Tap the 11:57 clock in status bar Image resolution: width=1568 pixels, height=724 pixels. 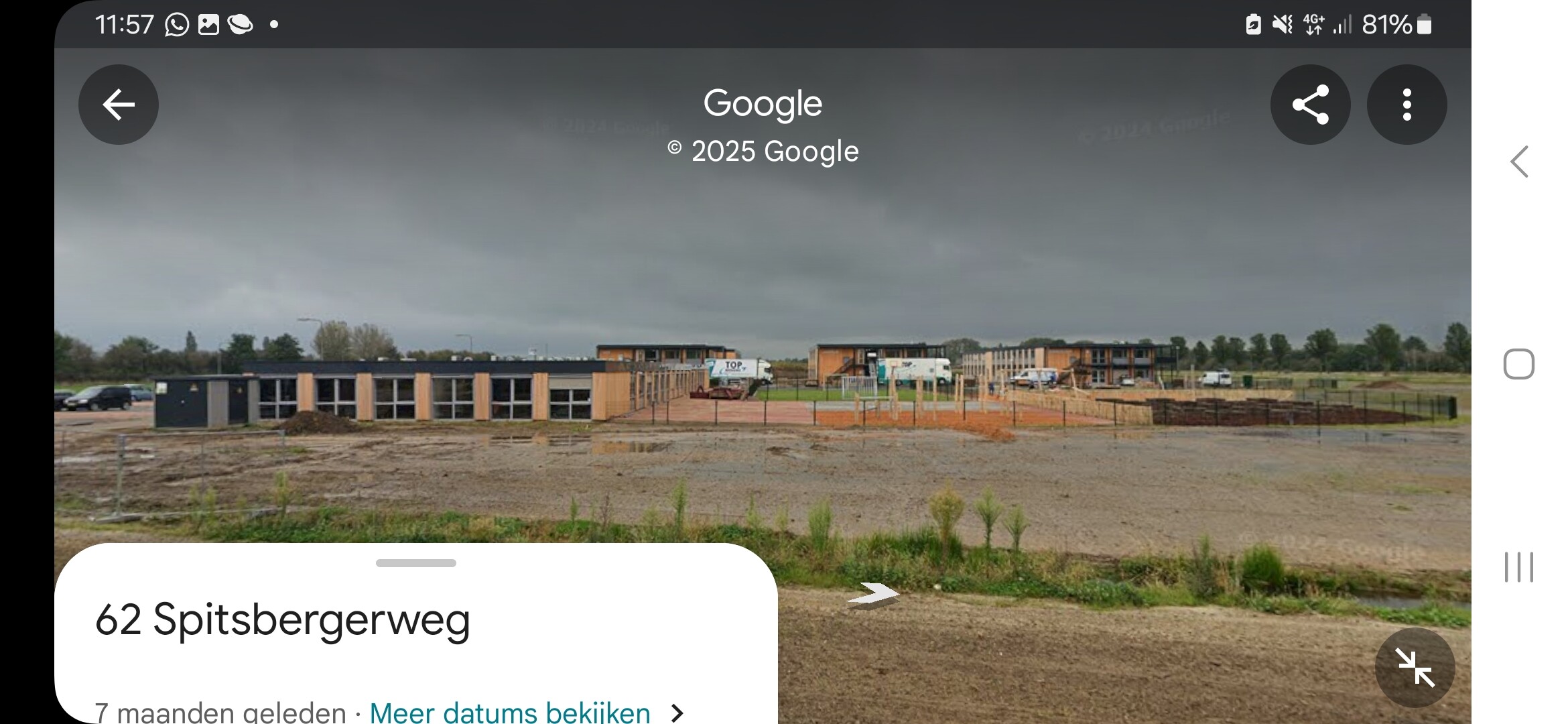click(x=125, y=25)
